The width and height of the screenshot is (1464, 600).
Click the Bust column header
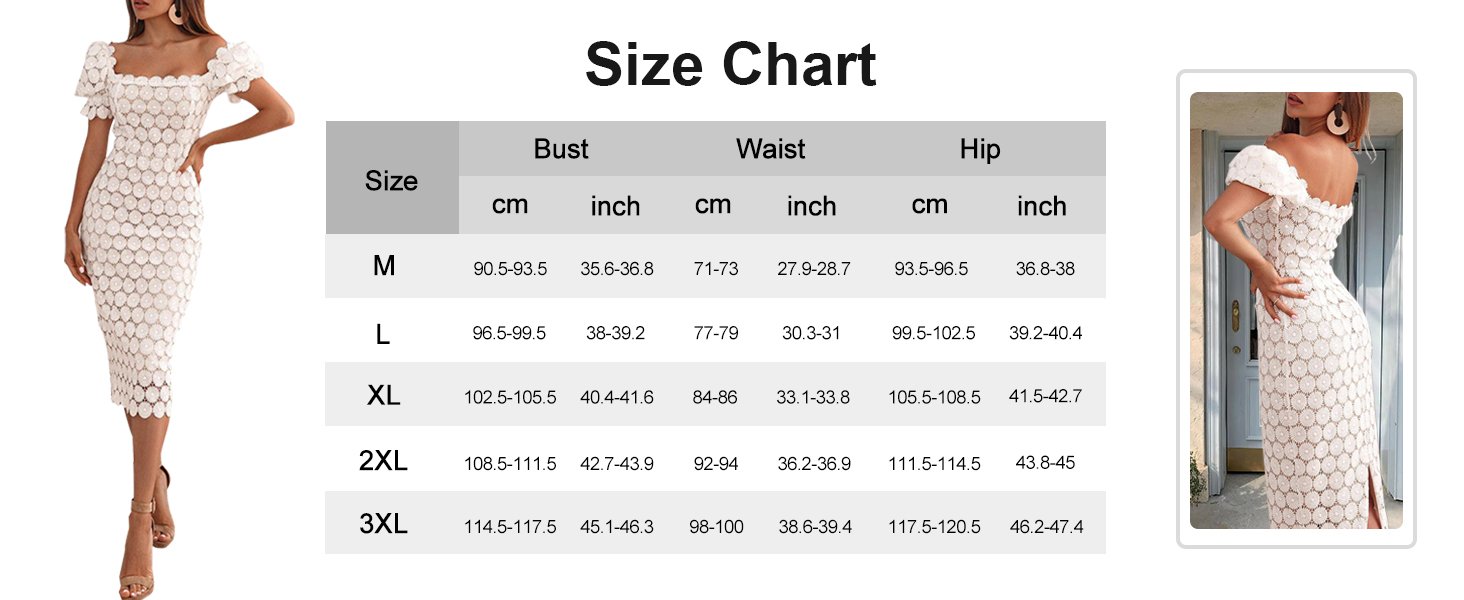point(561,149)
